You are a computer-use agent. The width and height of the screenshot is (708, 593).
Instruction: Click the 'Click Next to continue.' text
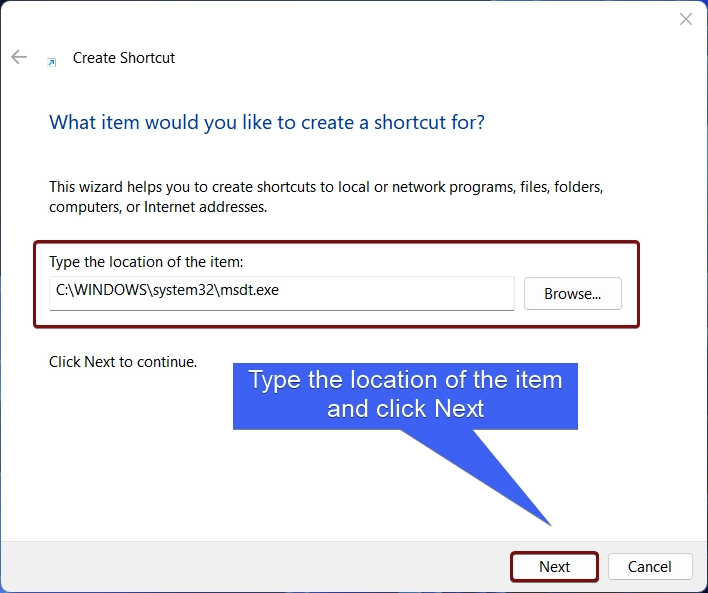[x=123, y=362]
